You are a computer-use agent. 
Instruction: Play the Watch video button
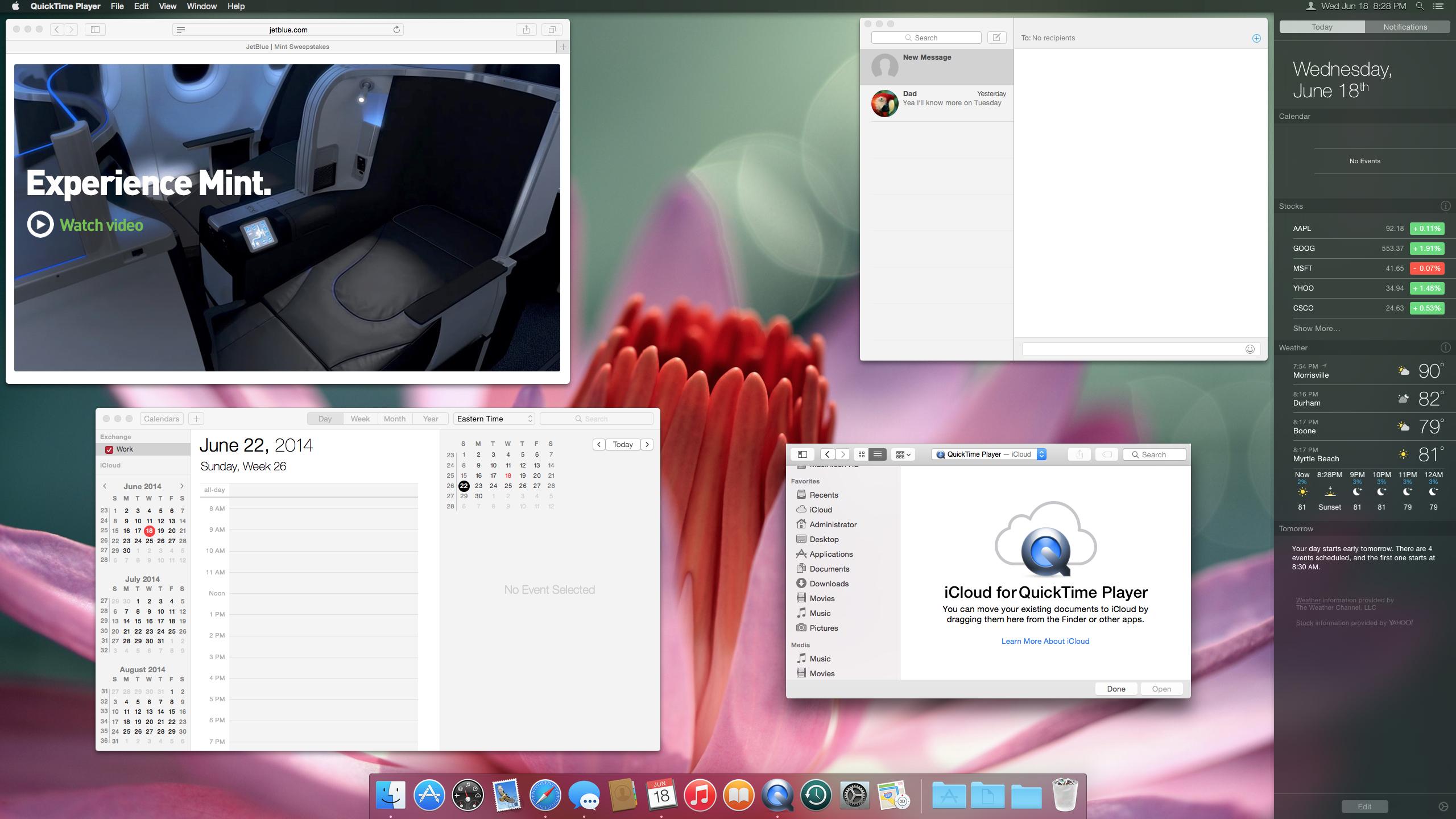coord(40,225)
